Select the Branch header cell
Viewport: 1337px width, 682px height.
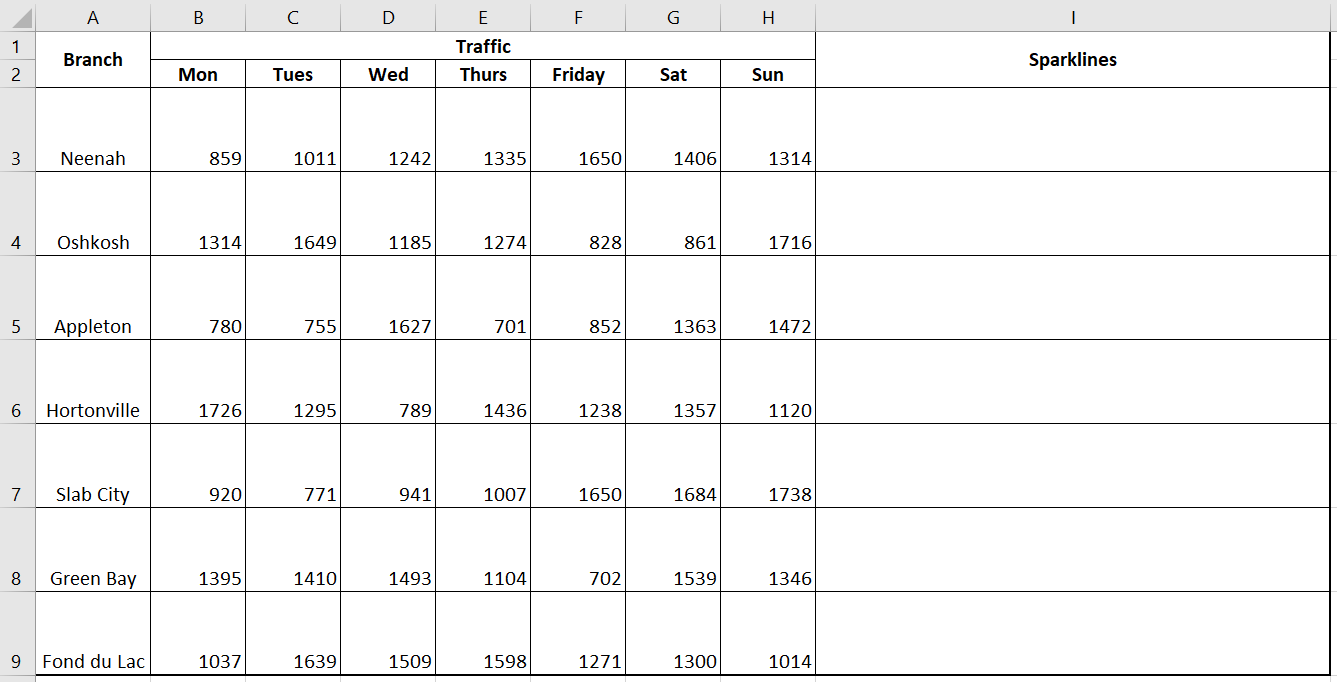click(x=93, y=59)
